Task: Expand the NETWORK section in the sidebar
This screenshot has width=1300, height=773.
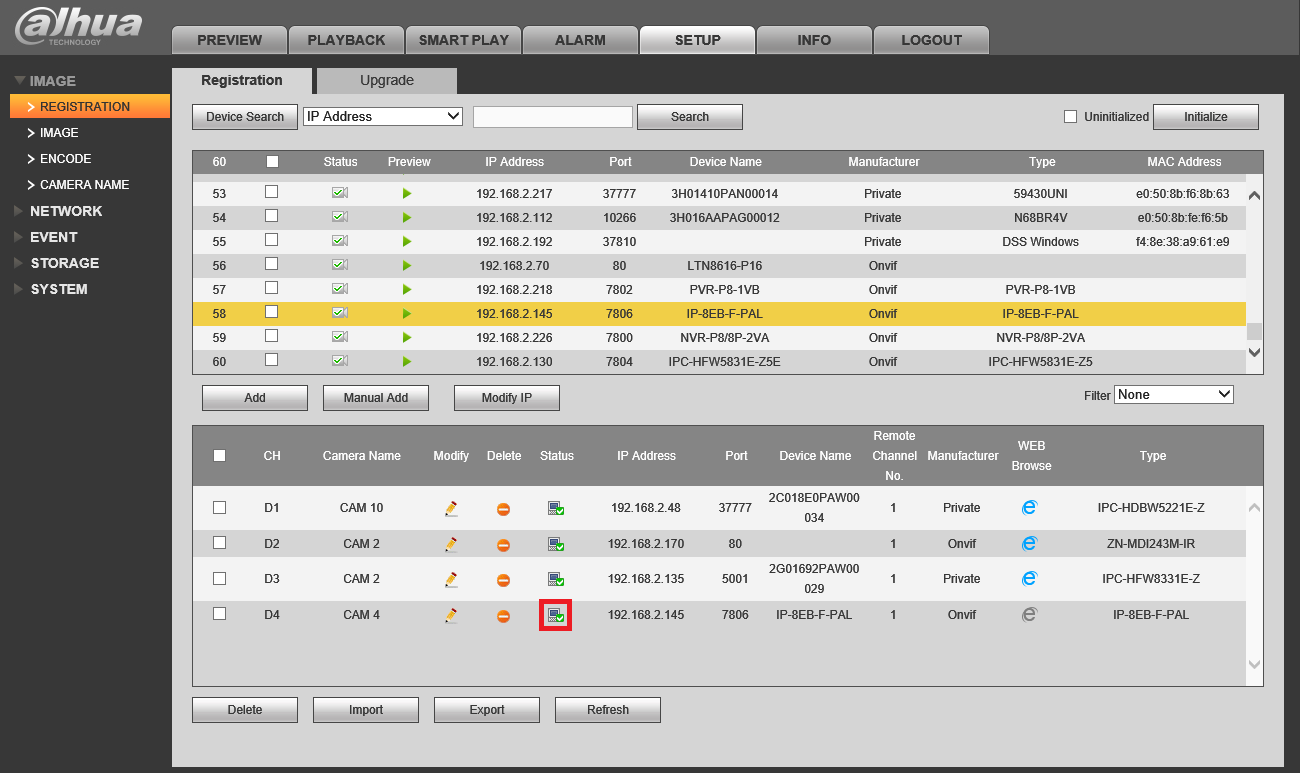Action: (x=66, y=211)
